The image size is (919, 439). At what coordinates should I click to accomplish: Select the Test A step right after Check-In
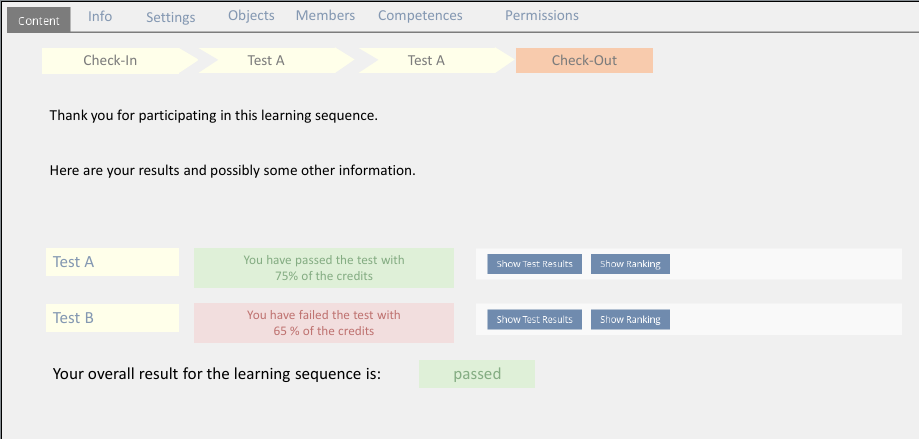268,61
